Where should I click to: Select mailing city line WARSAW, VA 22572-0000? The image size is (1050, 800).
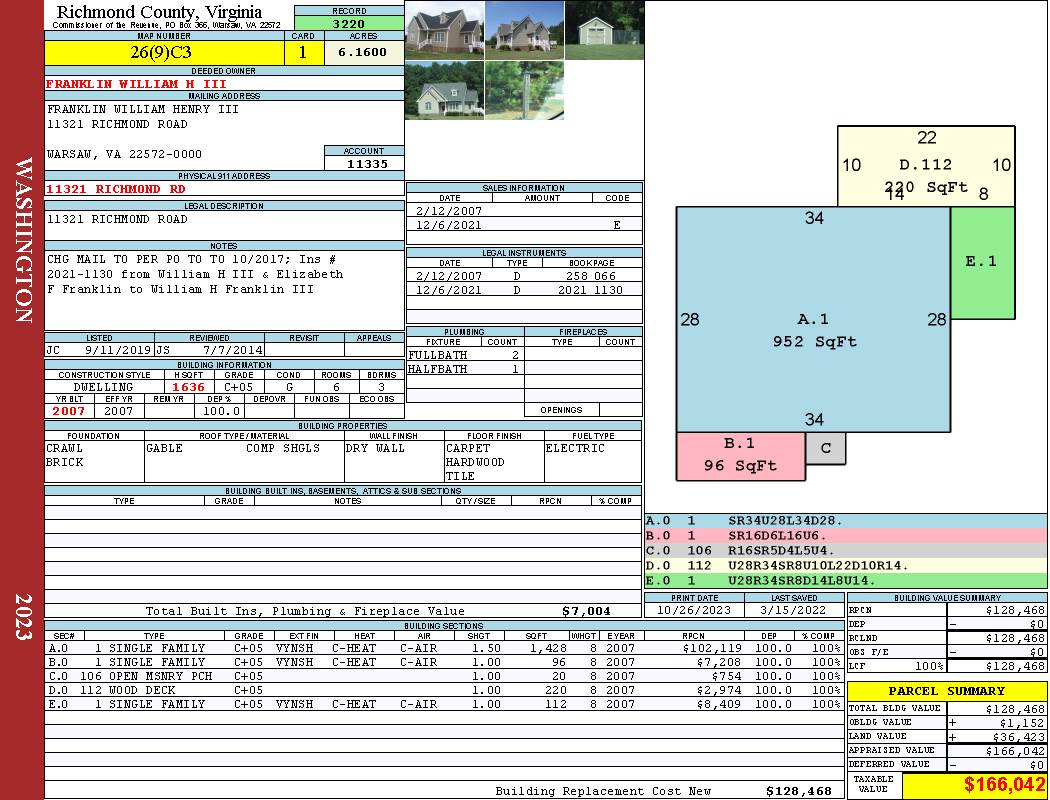pos(124,154)
